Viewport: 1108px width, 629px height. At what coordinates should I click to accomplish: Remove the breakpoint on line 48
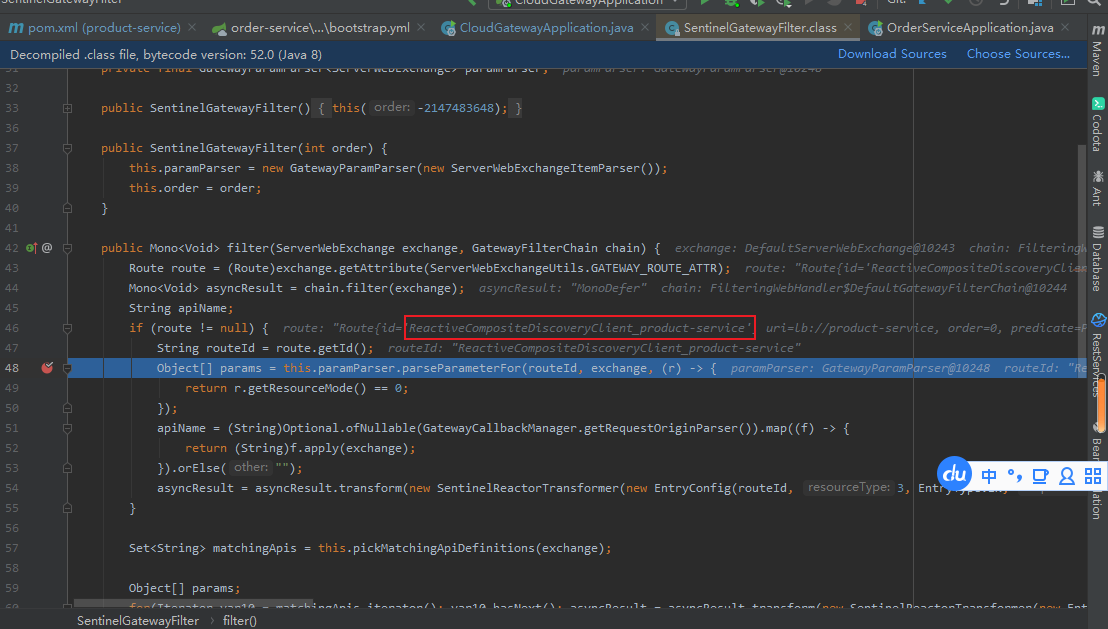pyautogui.click(x=46, y=368)
